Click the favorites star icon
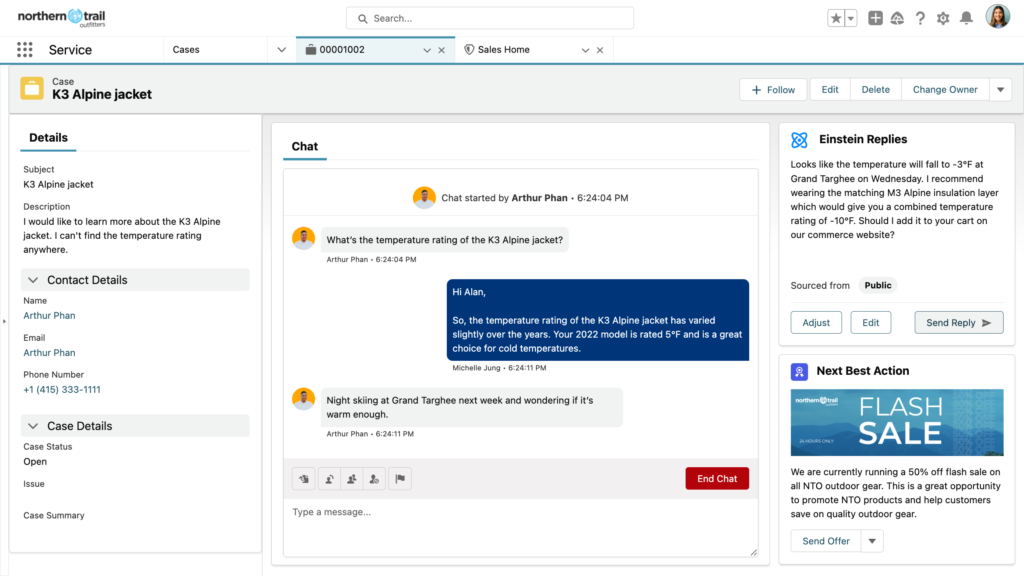Viewport: 1024px width, 576px height. point(836,18)
